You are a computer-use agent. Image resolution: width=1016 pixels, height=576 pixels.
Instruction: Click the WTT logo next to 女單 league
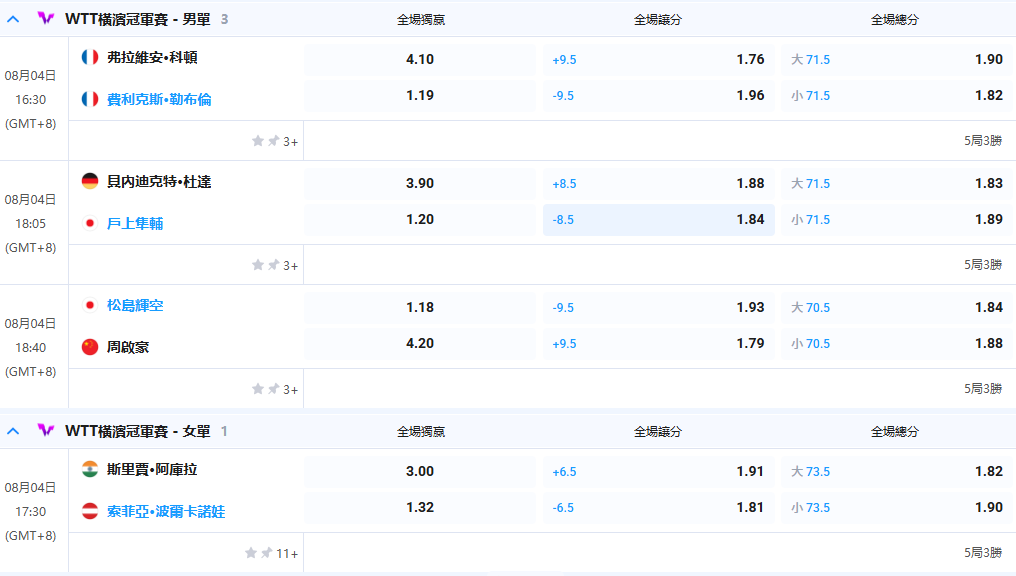pos(45,430)
